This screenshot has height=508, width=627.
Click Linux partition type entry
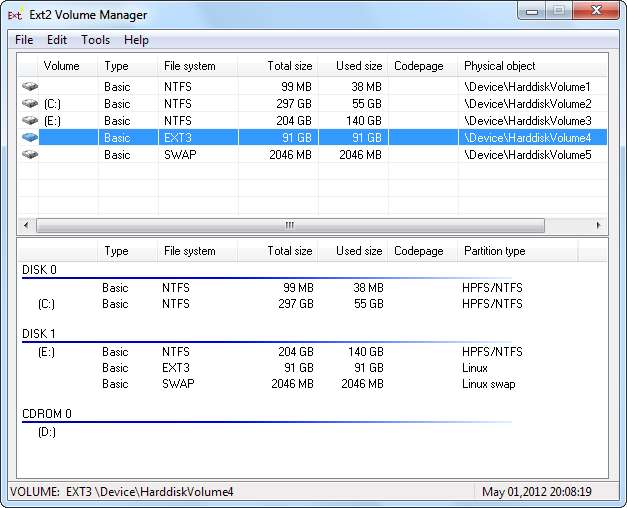(x=475, y=368)
